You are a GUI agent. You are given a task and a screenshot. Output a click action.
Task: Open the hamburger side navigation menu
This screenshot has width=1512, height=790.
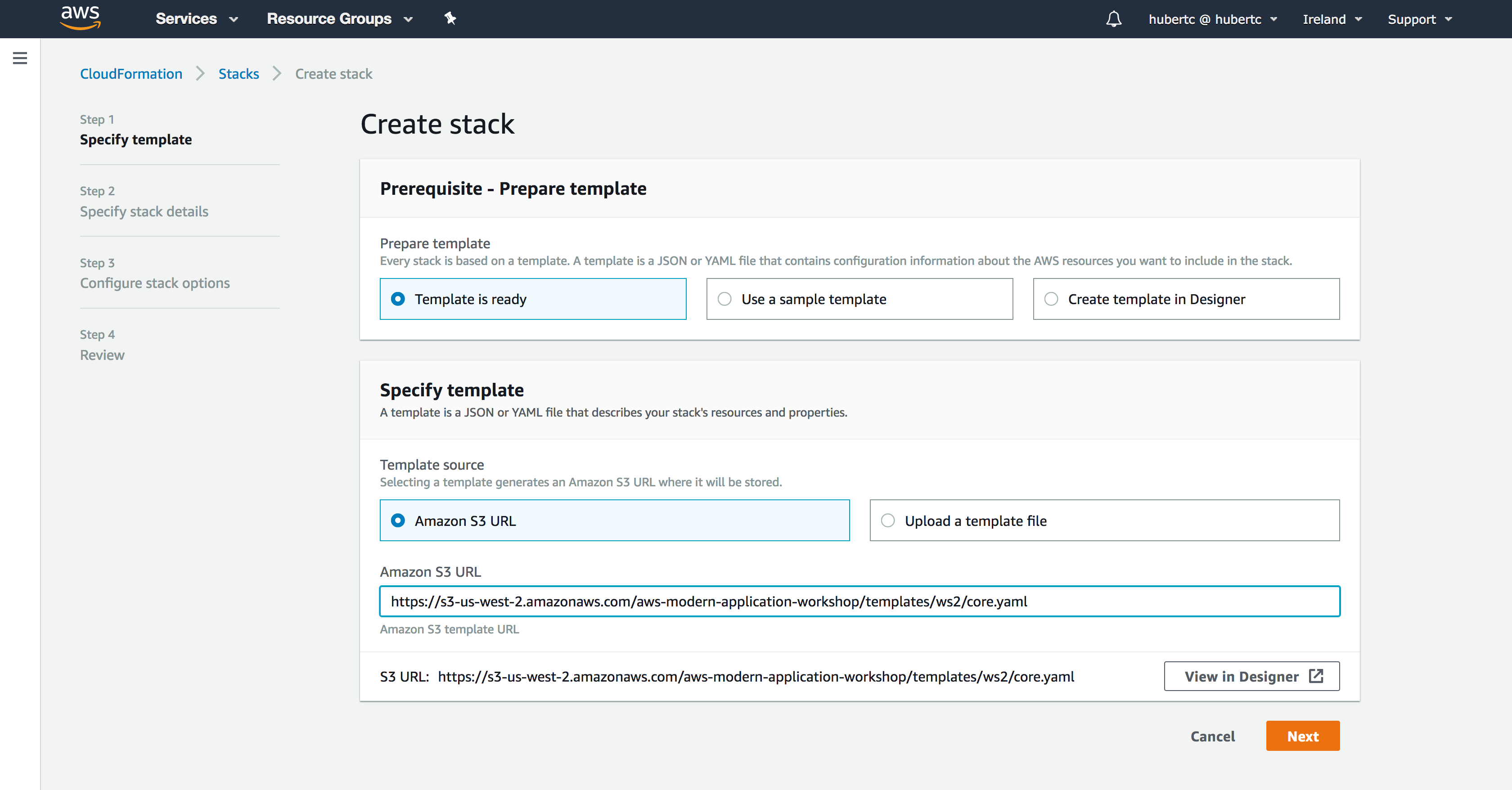point(20,58)
